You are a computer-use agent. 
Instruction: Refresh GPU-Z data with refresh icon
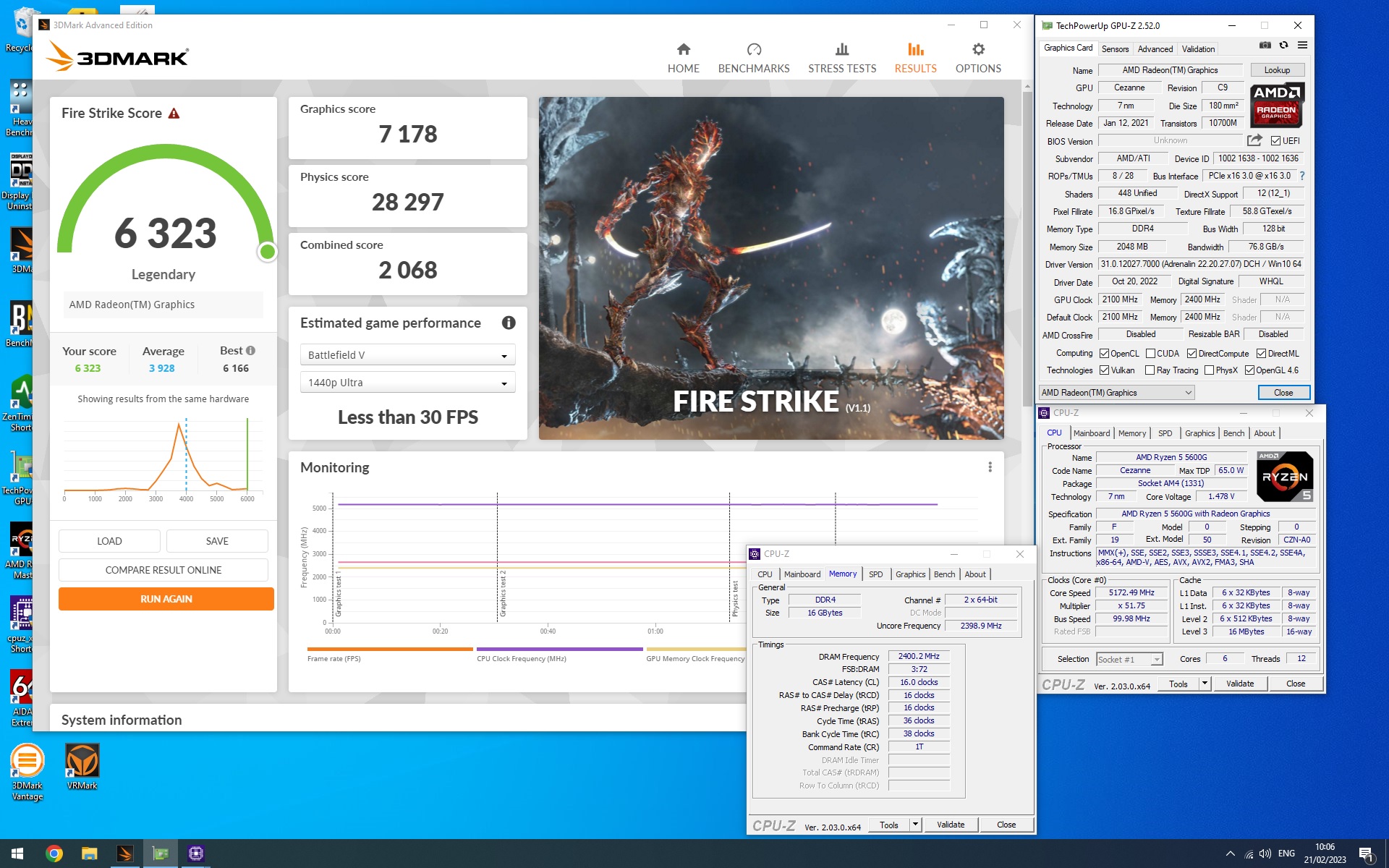point(1283,45)
